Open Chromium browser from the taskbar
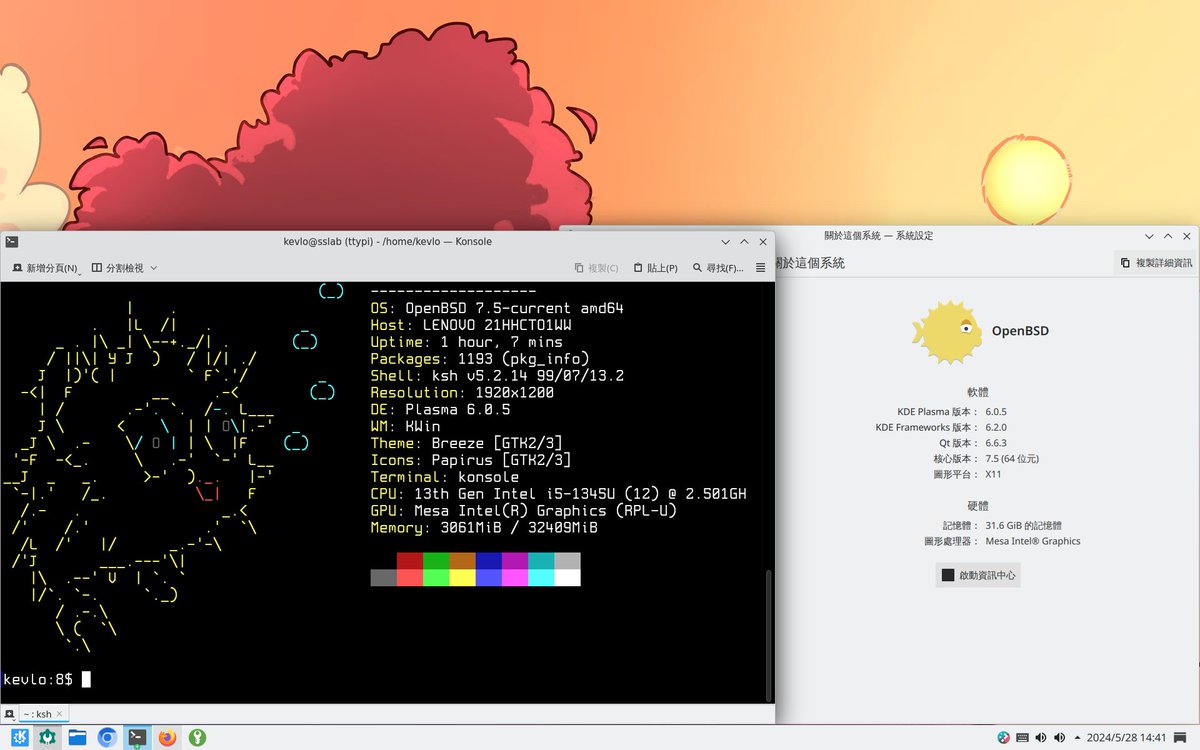Image resolution: width=1200 pixels, height=750 pixels. pos(107,737)
